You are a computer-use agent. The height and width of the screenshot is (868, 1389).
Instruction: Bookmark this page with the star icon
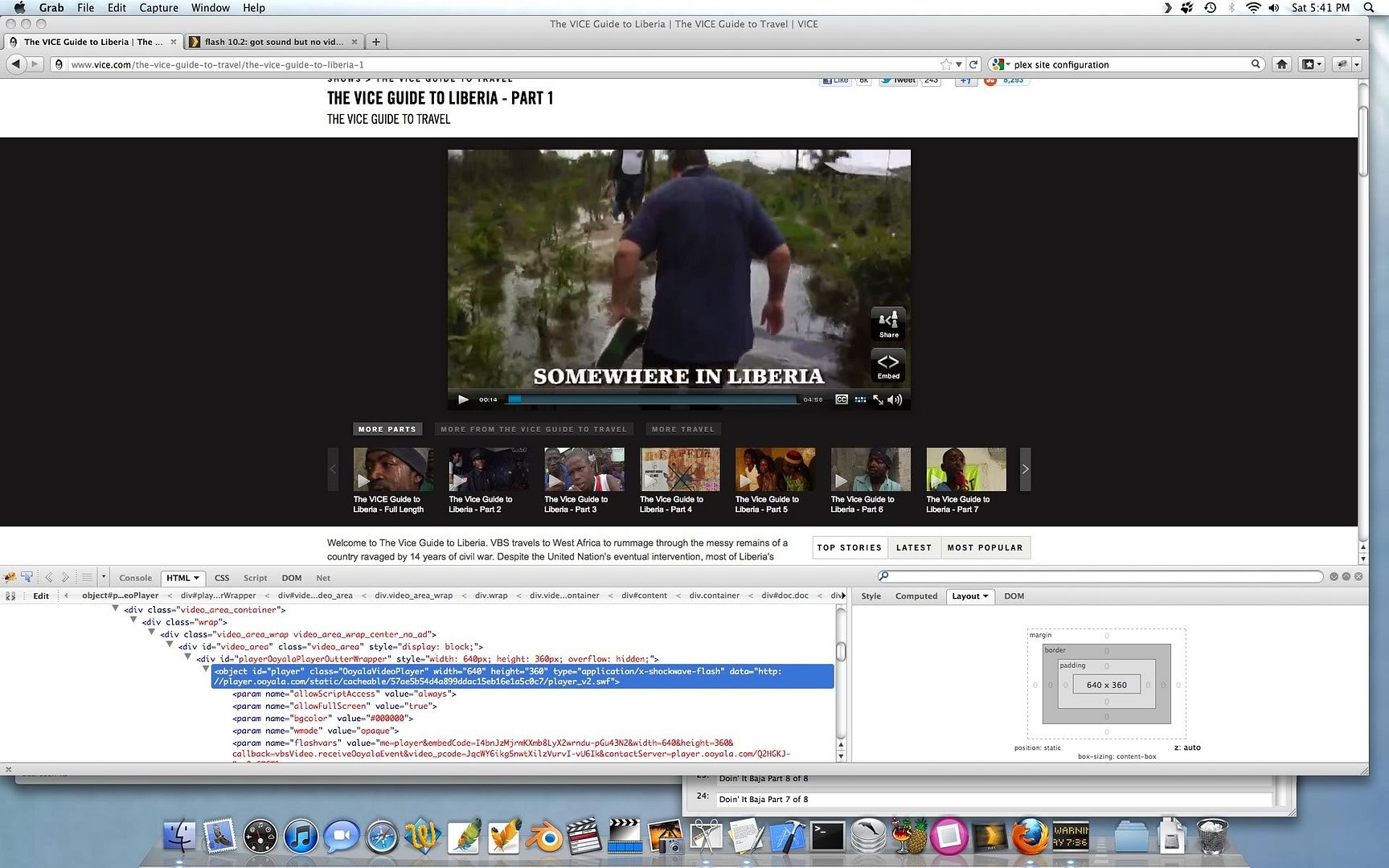[x=946, y=64]
